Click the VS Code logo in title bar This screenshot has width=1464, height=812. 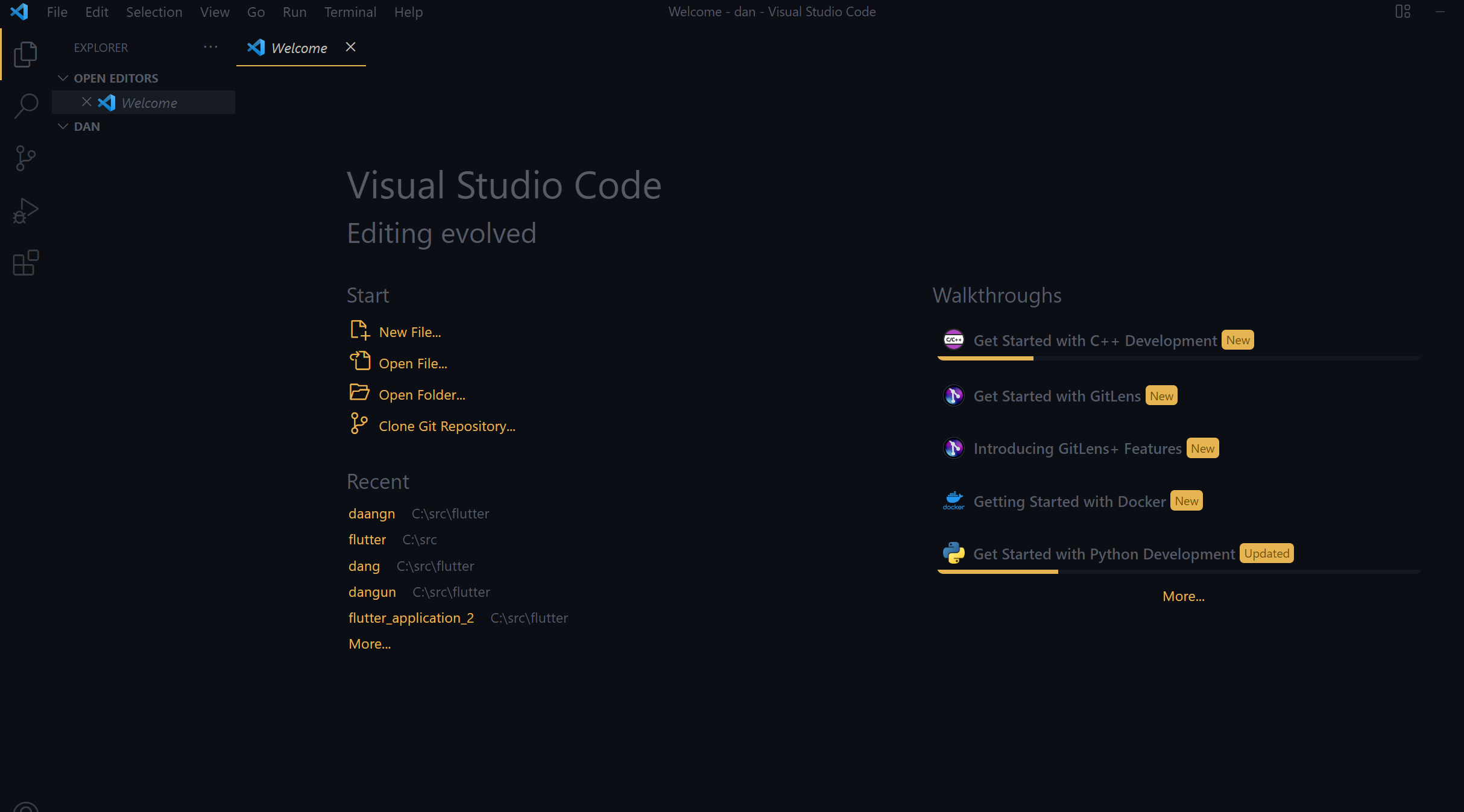(19, 11)
